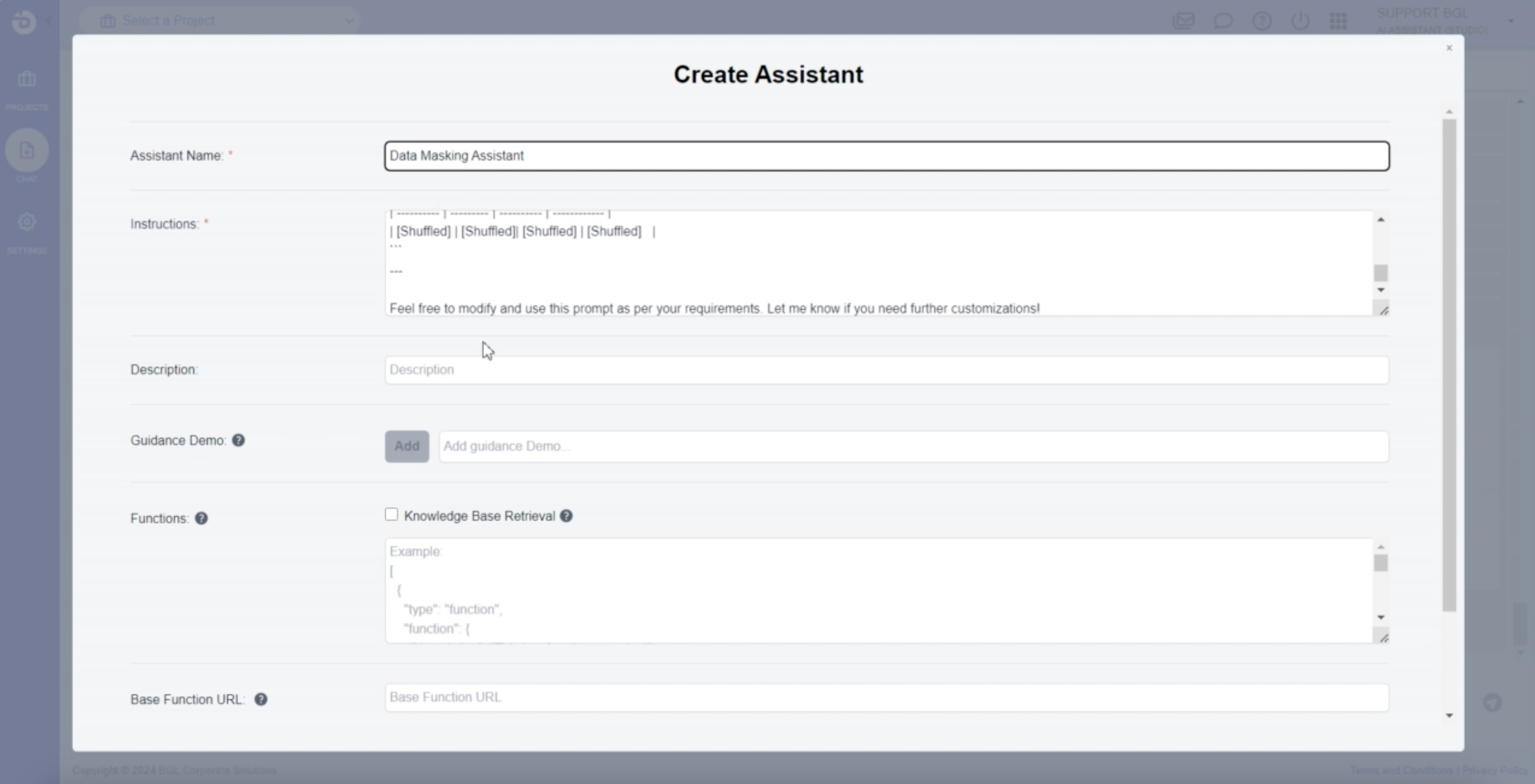
Task: Open the mail inbox icon in header
Action: point(1184,21)
